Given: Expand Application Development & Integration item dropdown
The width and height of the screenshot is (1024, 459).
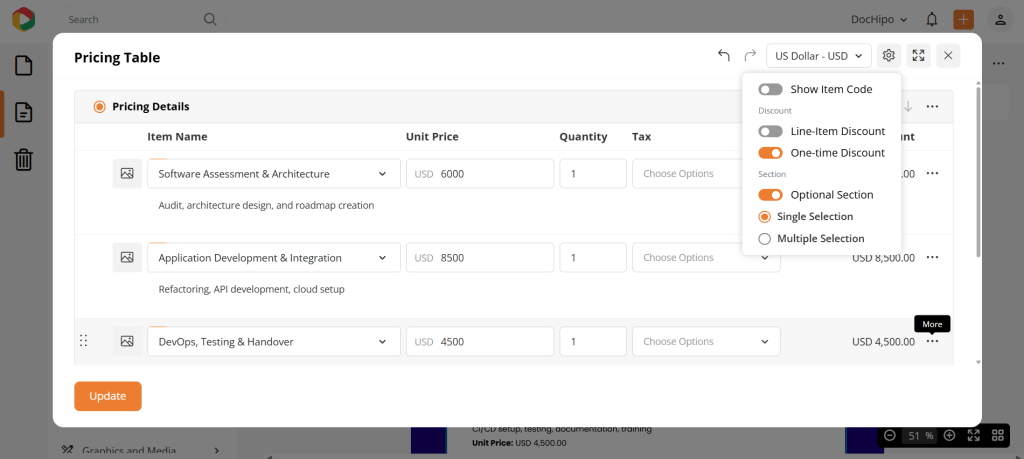Looking at the screenshot, I should [382, 257].
